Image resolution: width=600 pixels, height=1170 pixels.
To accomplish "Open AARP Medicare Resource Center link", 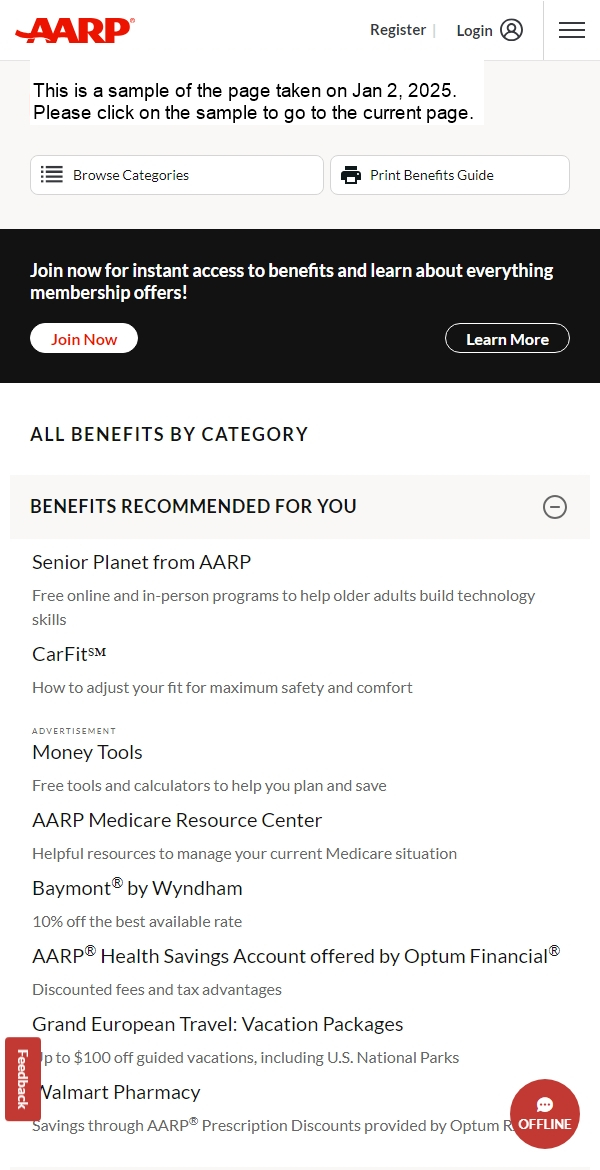I will pyautogui.click(x=177, y=820).
